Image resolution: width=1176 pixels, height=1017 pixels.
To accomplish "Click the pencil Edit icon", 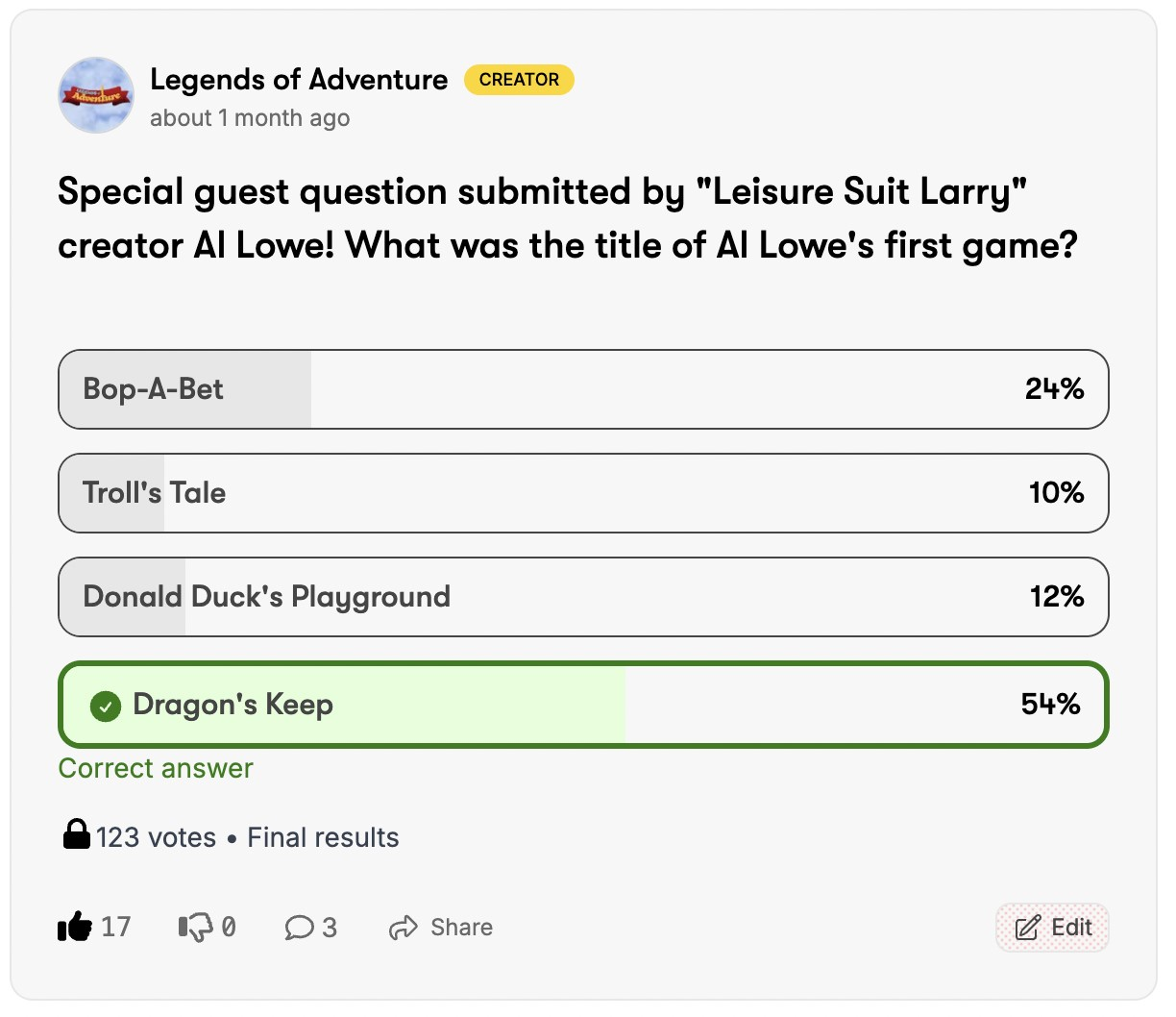I will (1028, 928).
